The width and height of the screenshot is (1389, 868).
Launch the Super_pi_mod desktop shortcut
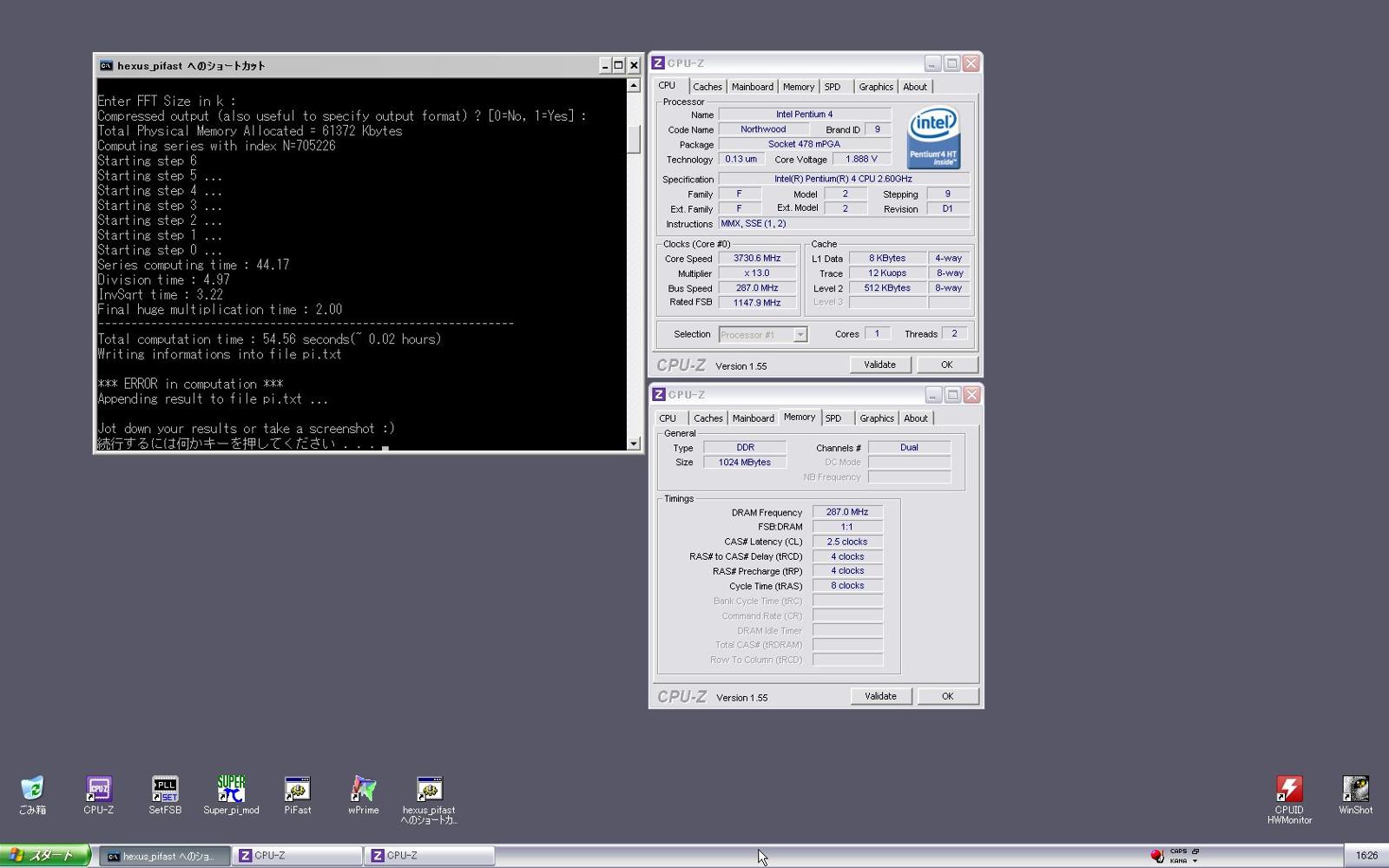click(231, 795)
